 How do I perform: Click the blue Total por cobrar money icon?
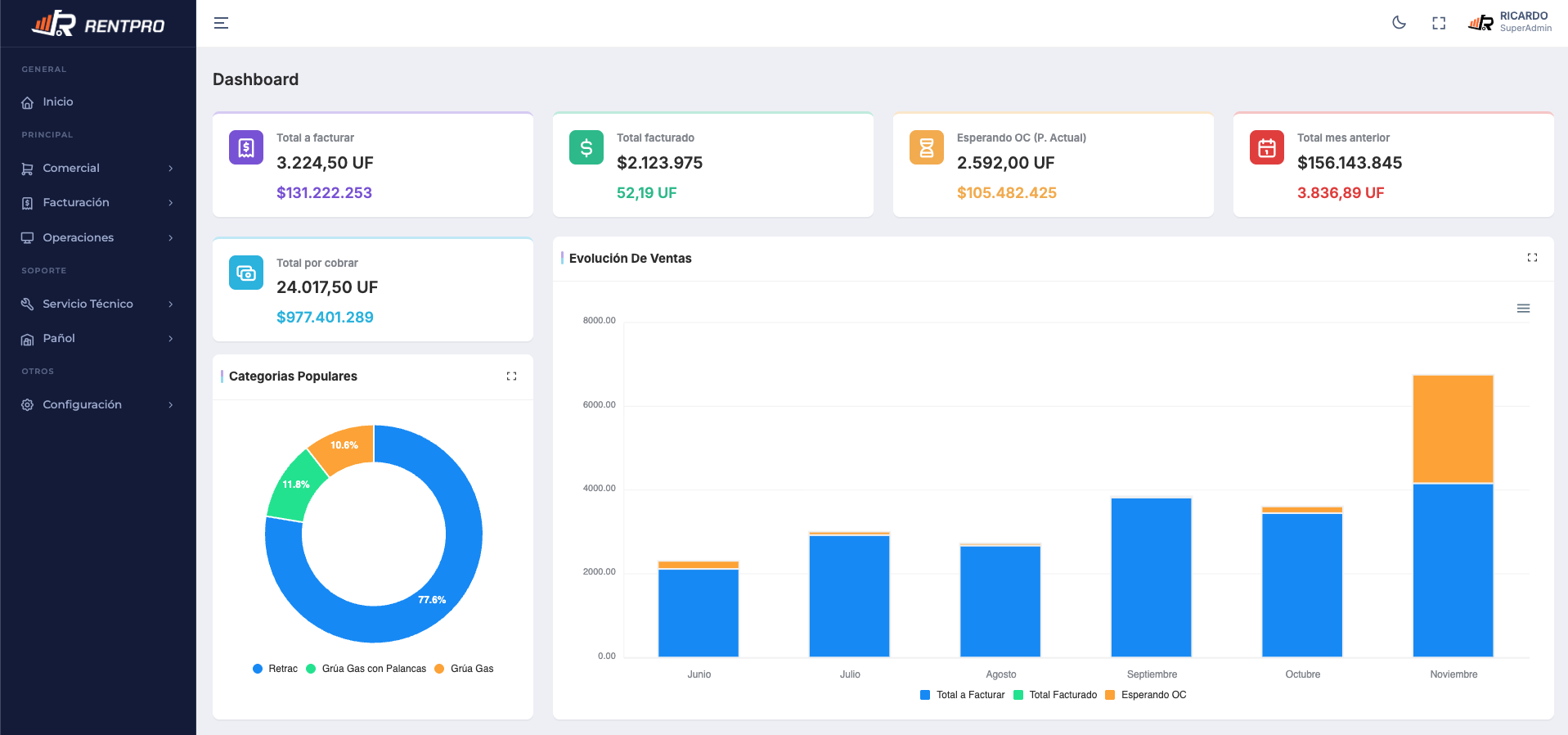click(246, 273)
